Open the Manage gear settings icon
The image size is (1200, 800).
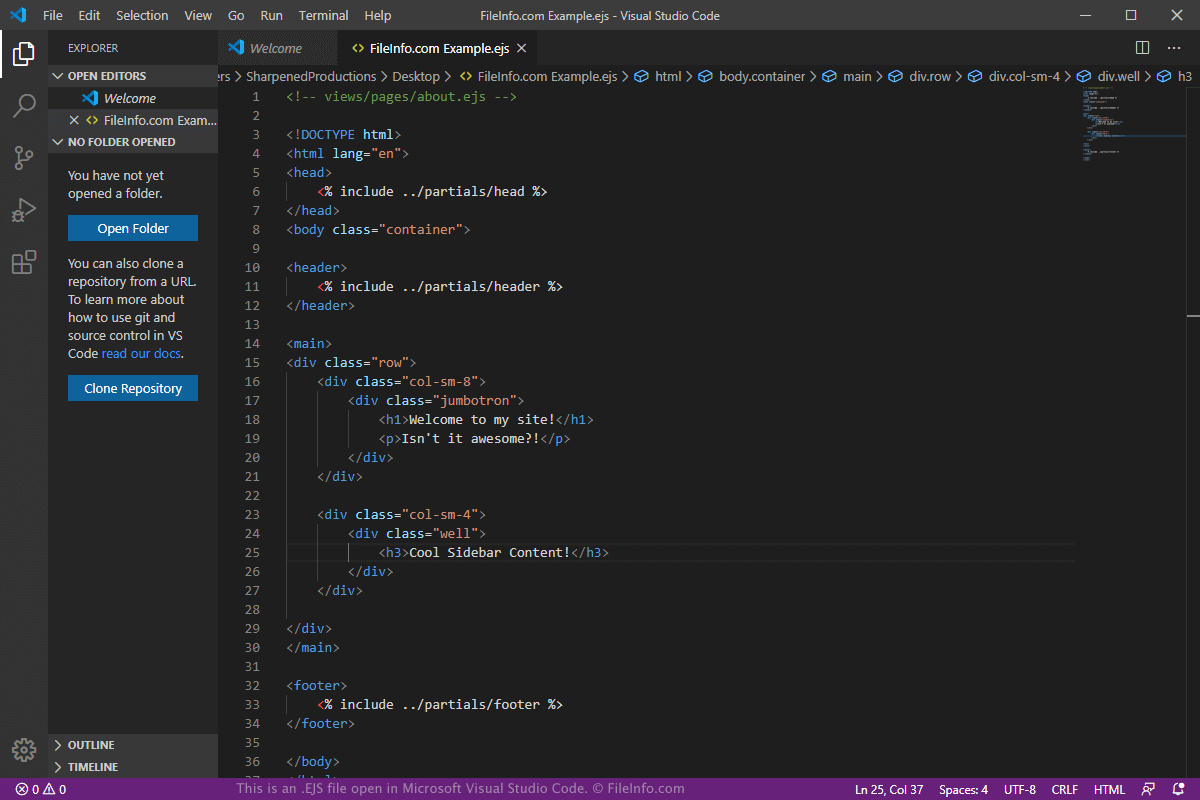click(24, 749)
